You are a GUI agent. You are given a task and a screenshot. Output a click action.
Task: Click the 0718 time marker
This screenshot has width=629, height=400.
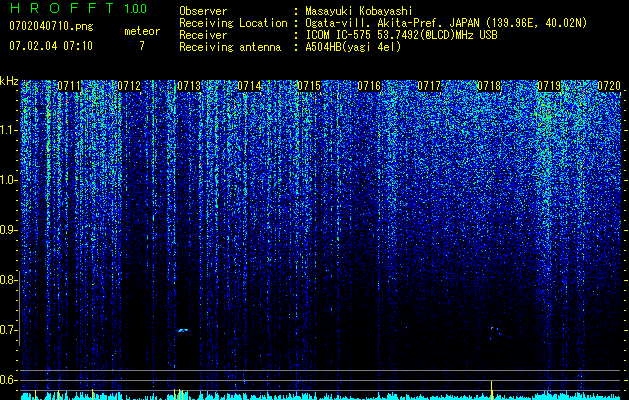click(x=489, y=86)
